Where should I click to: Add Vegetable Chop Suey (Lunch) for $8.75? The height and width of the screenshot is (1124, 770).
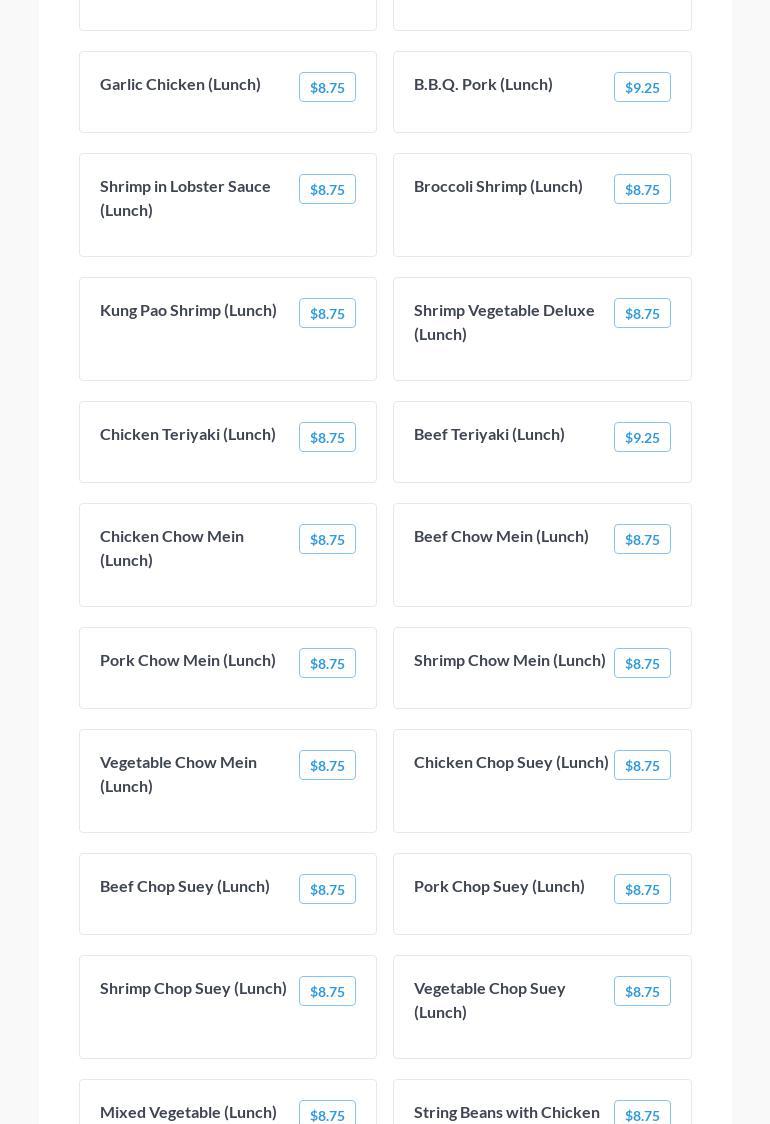pyautogui.click(x=642, y=992)
